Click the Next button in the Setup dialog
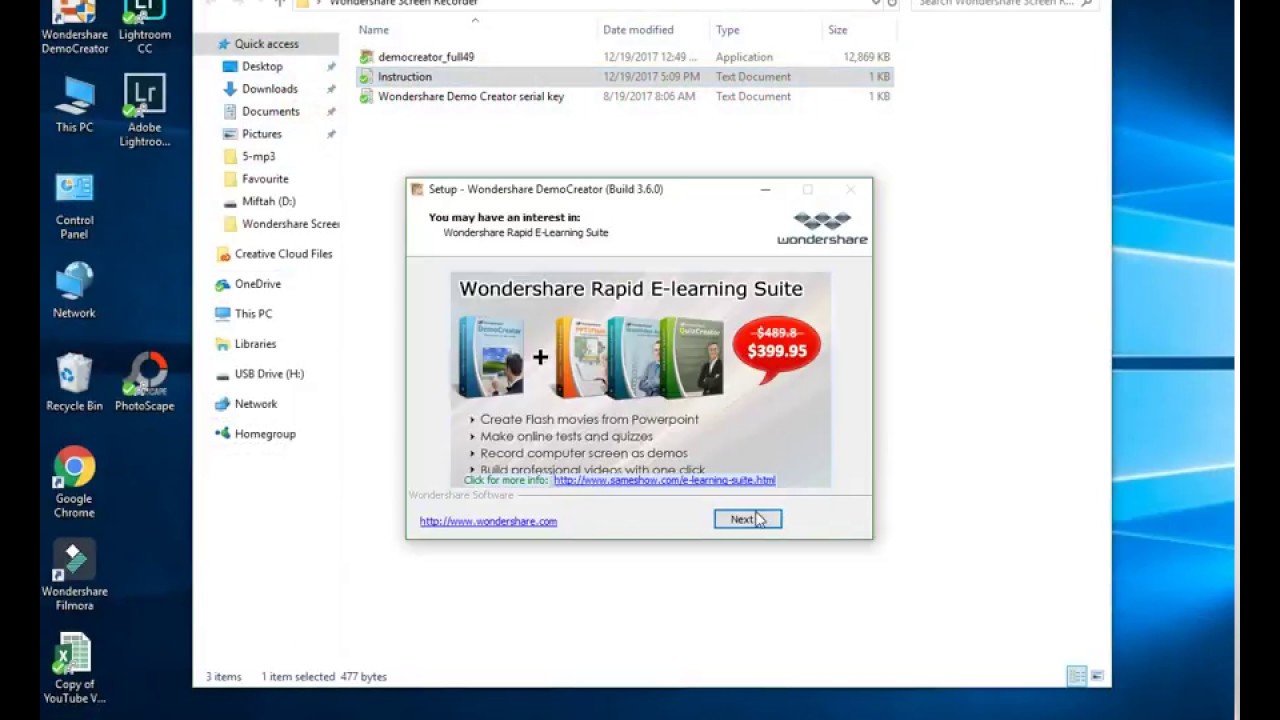This screenshot has width=1280, height=720. pyautogui.click(x=747, y=519)
